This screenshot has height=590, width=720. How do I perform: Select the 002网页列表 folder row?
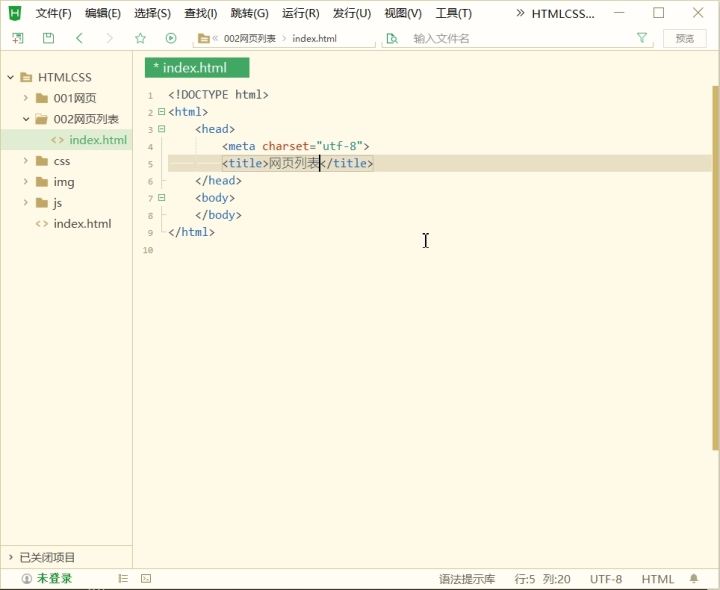[x=67, y=119]
